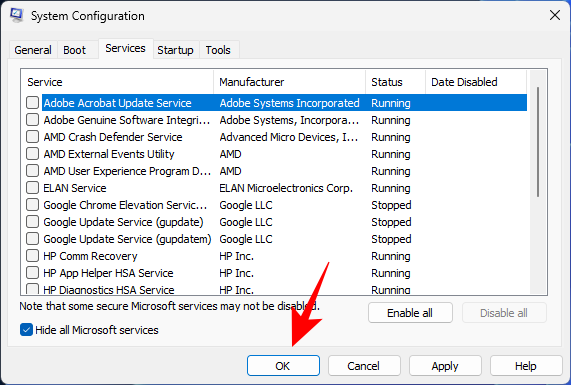Click Running status of ELAN Service
This screenshot has width=571, height=385.
(391, 188)
